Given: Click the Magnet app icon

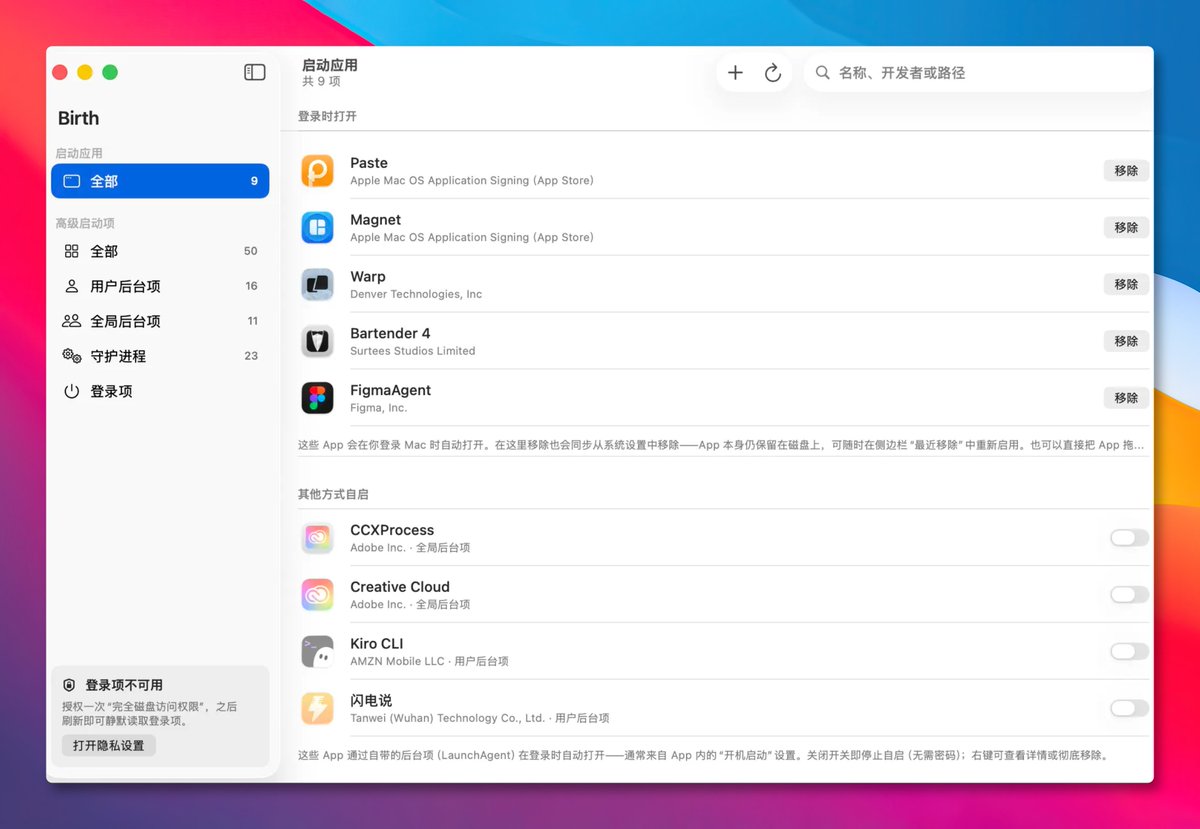Looking at the screenshot, I should 318,228.
